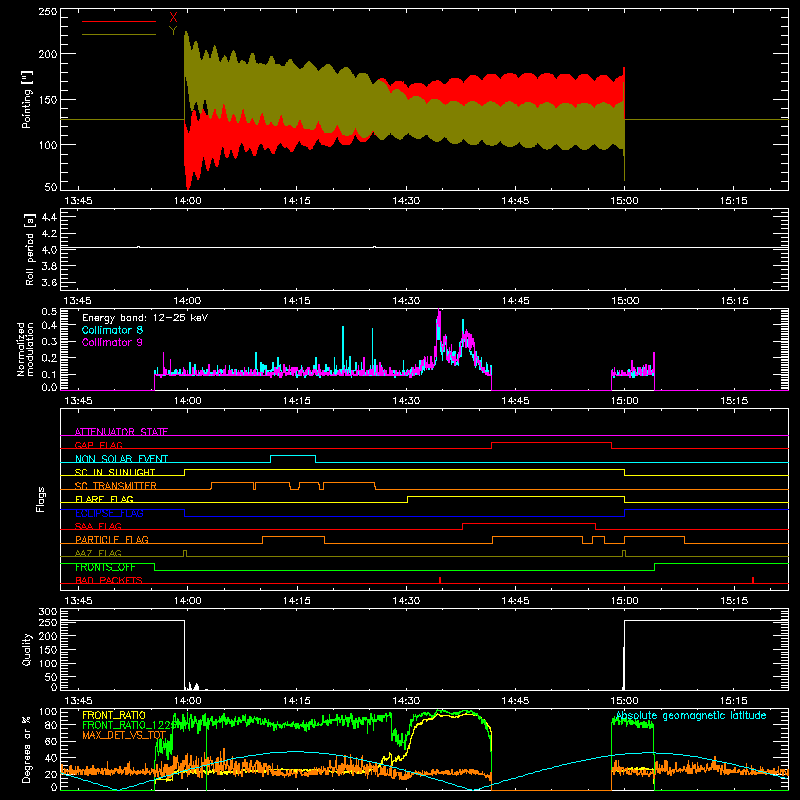
Task: Select the X legend label
Action: pos(173,18)
